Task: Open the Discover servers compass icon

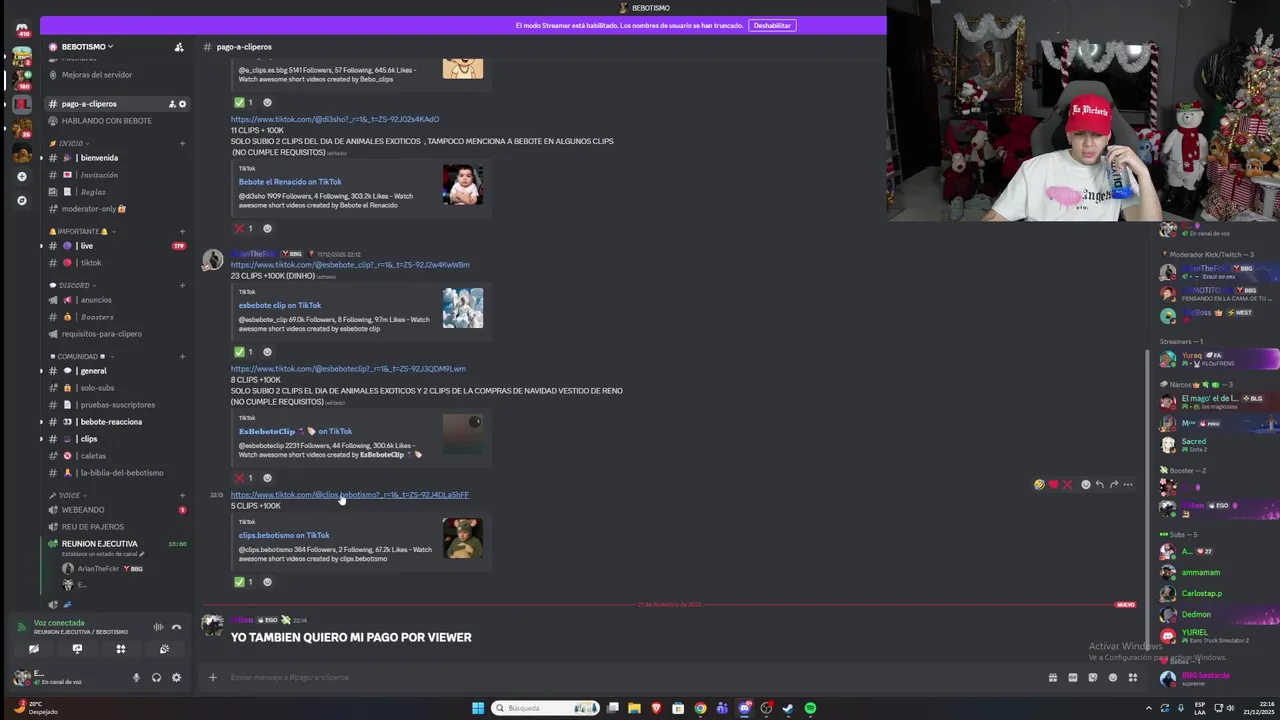Action: click(22, 200)
